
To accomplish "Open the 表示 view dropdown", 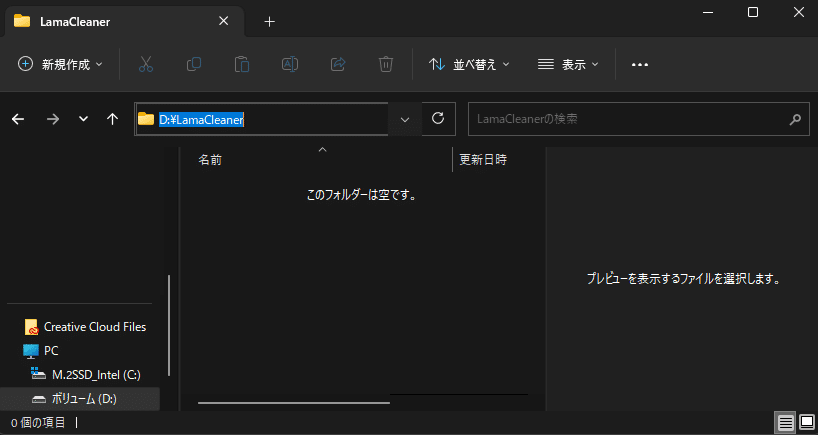I will [x=568, y=64].
